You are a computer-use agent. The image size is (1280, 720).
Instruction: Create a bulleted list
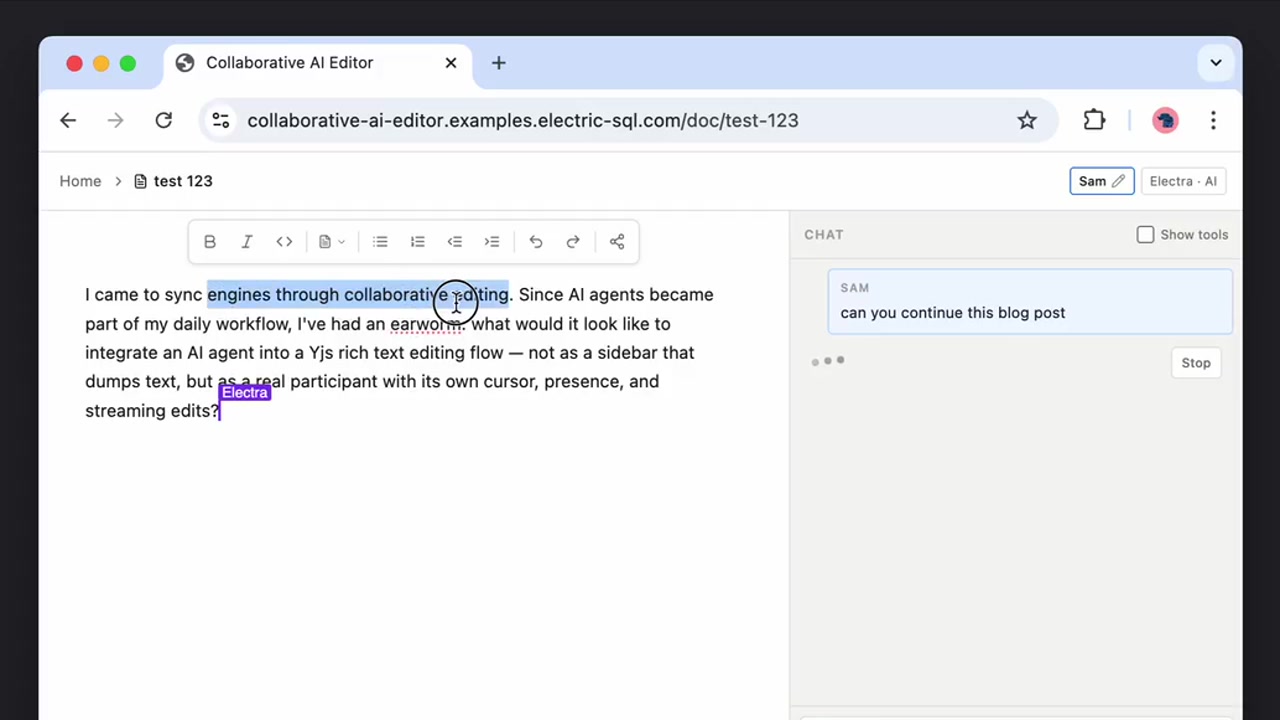[380, 241]
